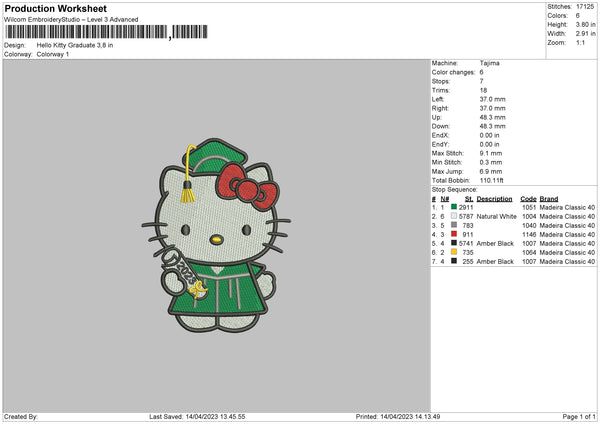Click the green color swatch in stop 1

455,206
